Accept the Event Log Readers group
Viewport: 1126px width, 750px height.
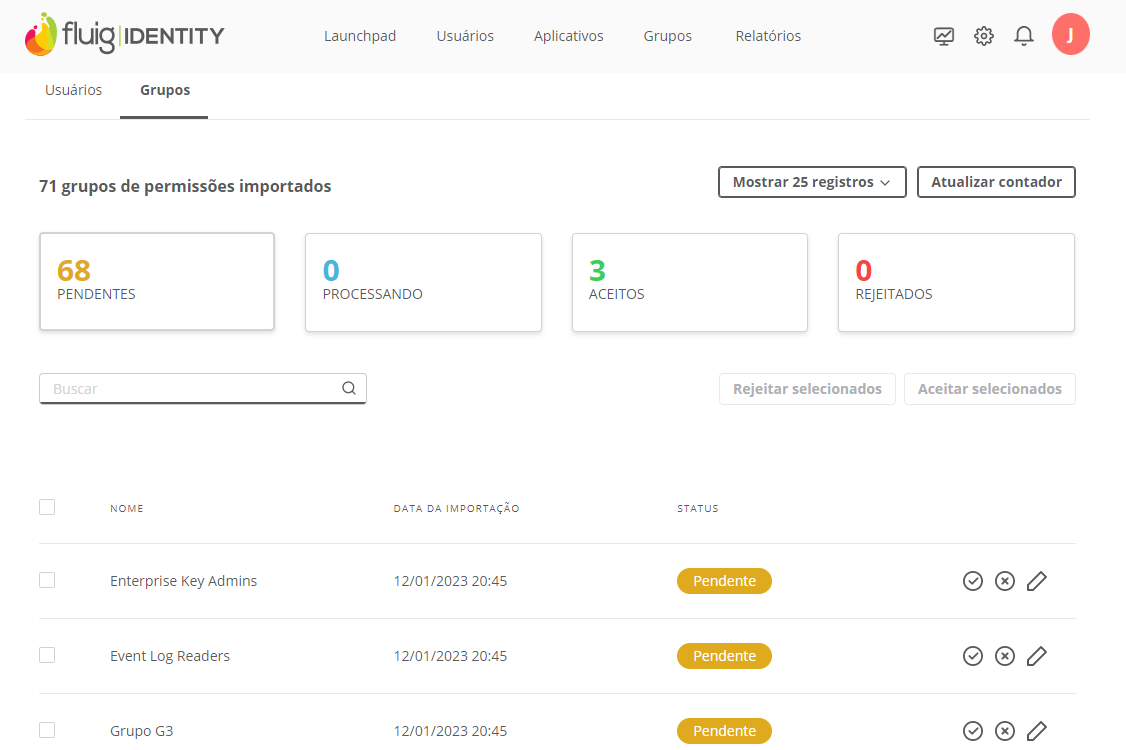[x=973, y=656]
